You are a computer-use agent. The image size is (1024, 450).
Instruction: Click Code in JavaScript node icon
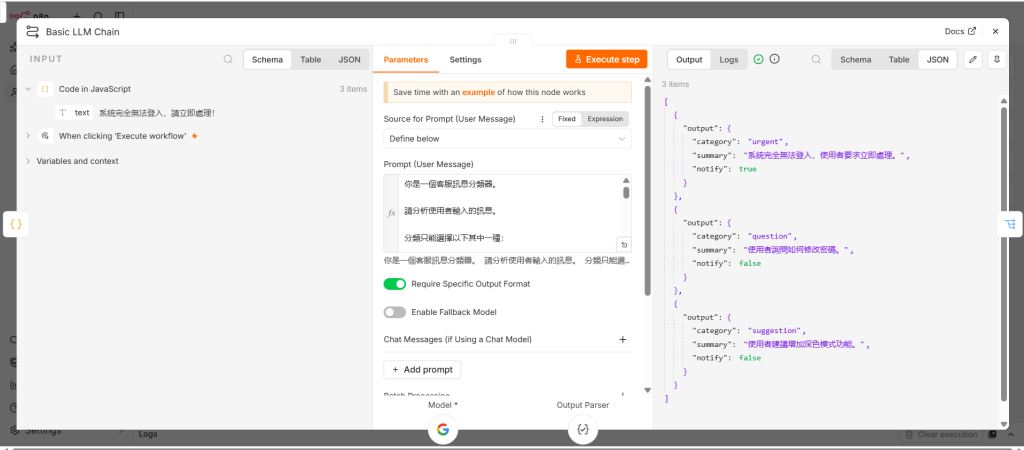(x=45, y=89)
